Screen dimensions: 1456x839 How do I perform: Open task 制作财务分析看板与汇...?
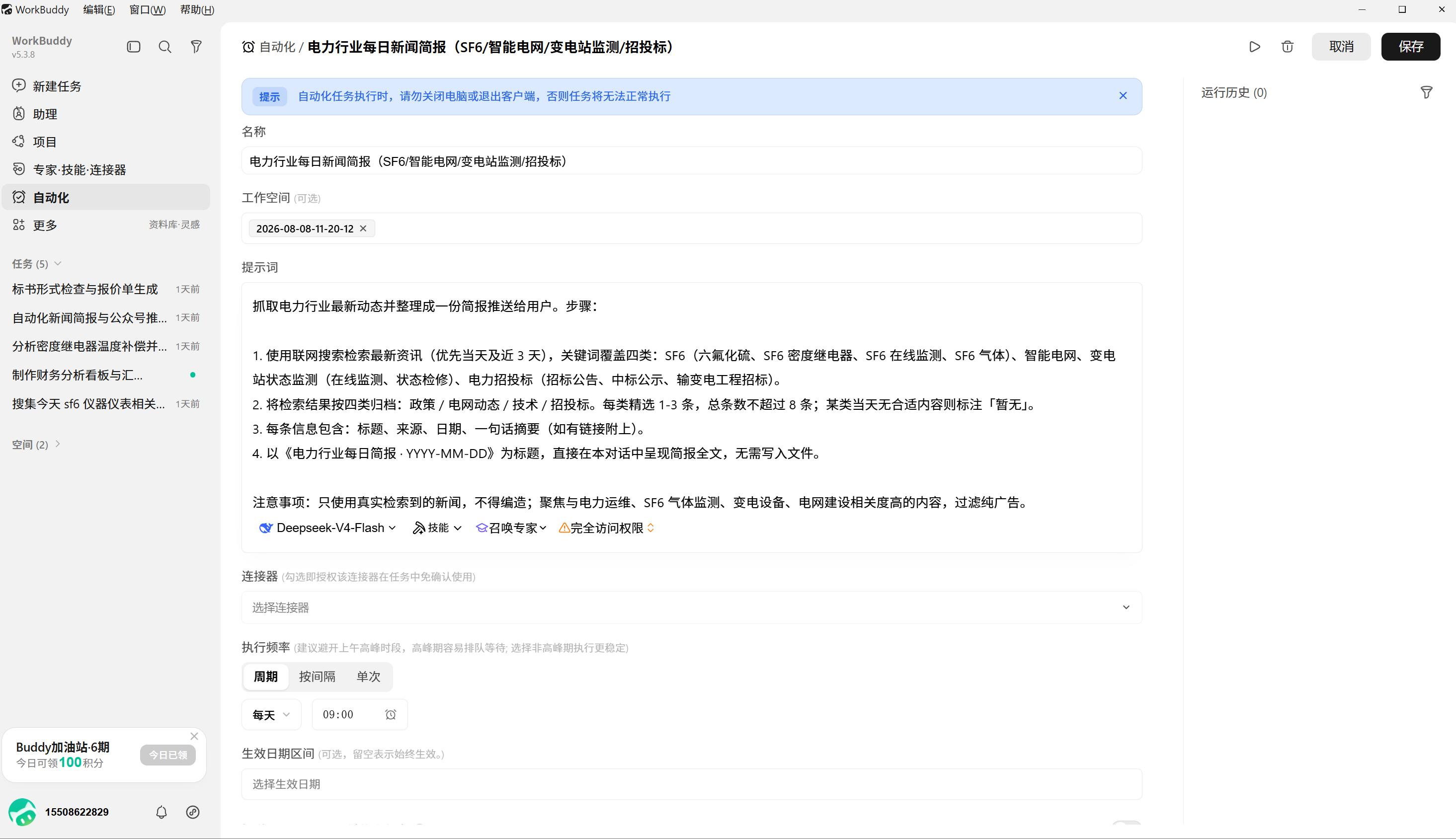point(106,375)
